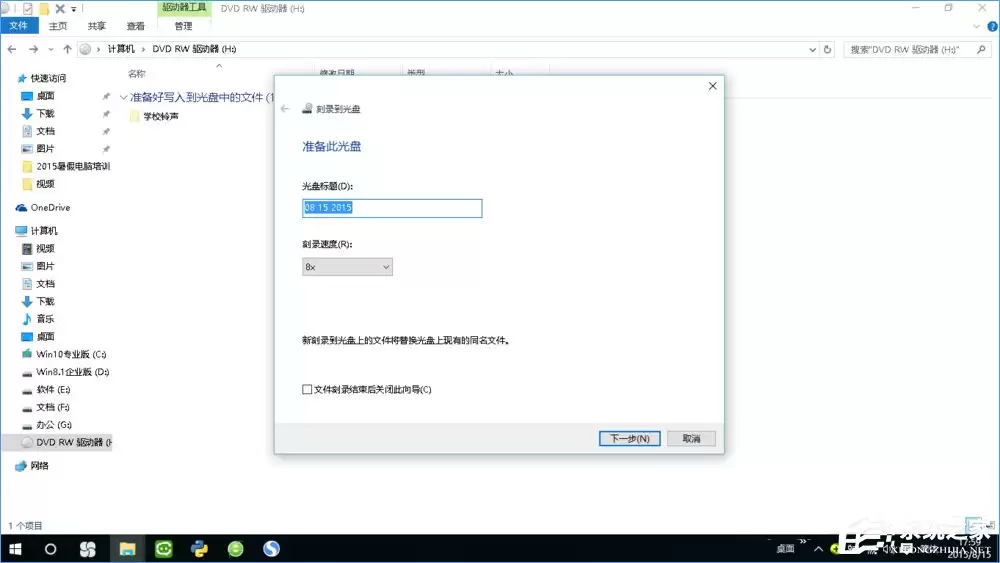
Task: Open the Windows Start menu
Action: point(15,549)
